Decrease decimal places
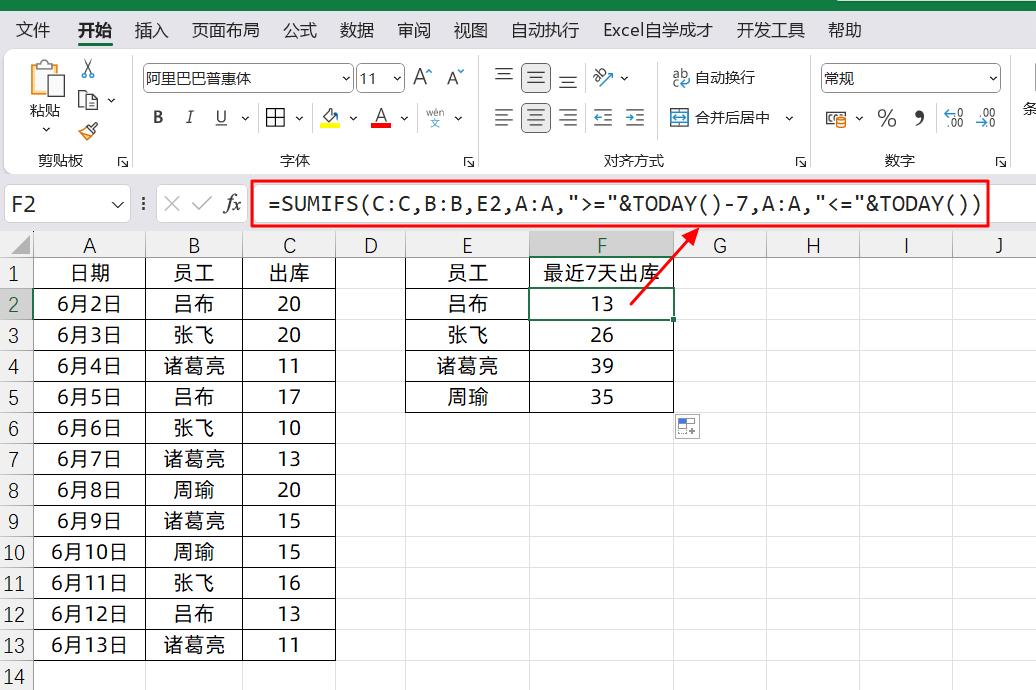 click(986, 118)
